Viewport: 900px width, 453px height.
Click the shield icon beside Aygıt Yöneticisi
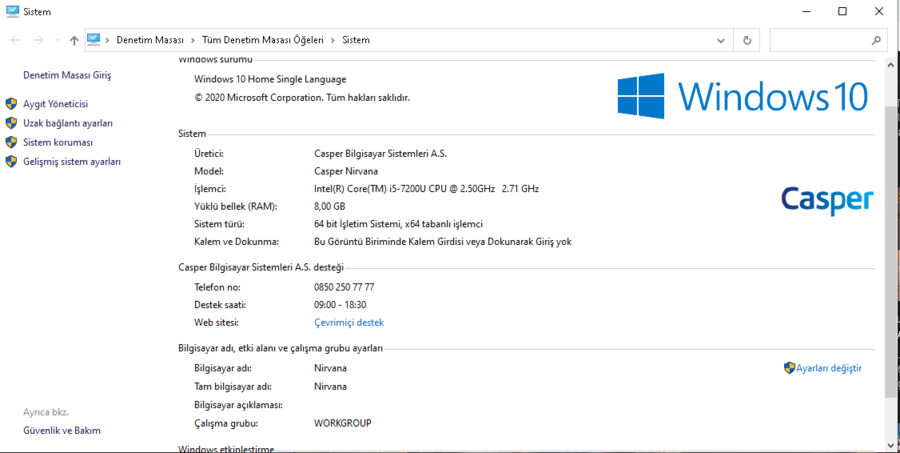[11, 104]
